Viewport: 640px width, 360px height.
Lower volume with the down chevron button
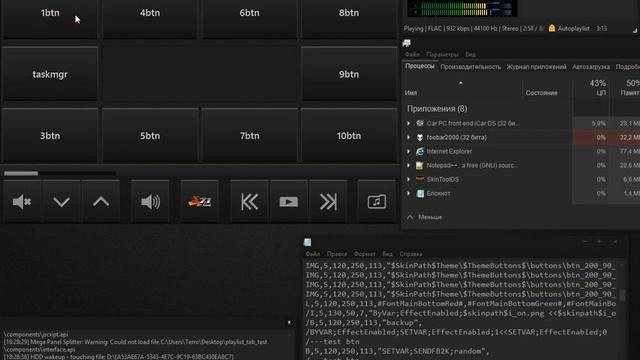tap(61, 202)
